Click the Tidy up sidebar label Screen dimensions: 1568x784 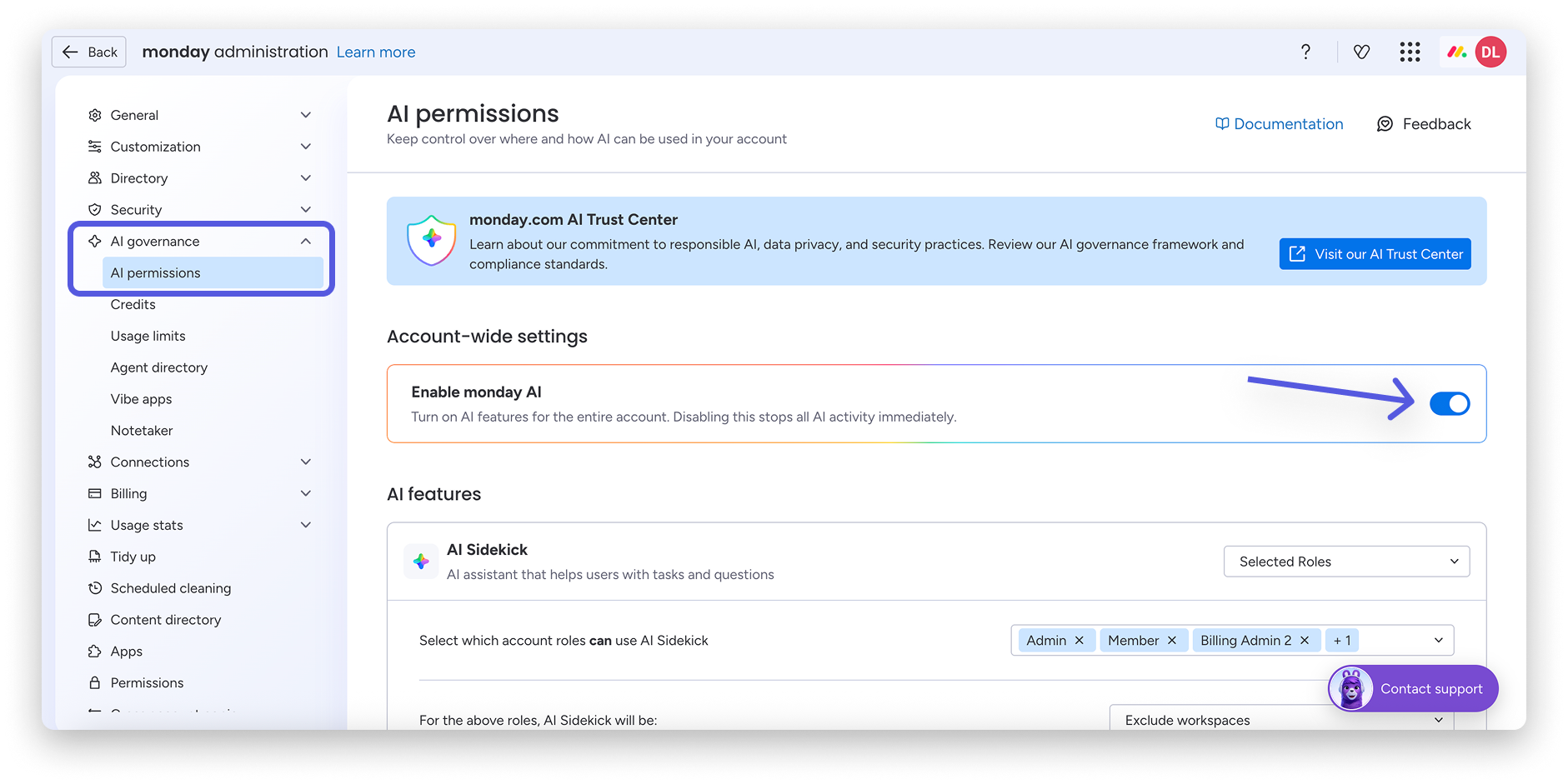click(133, 557)
